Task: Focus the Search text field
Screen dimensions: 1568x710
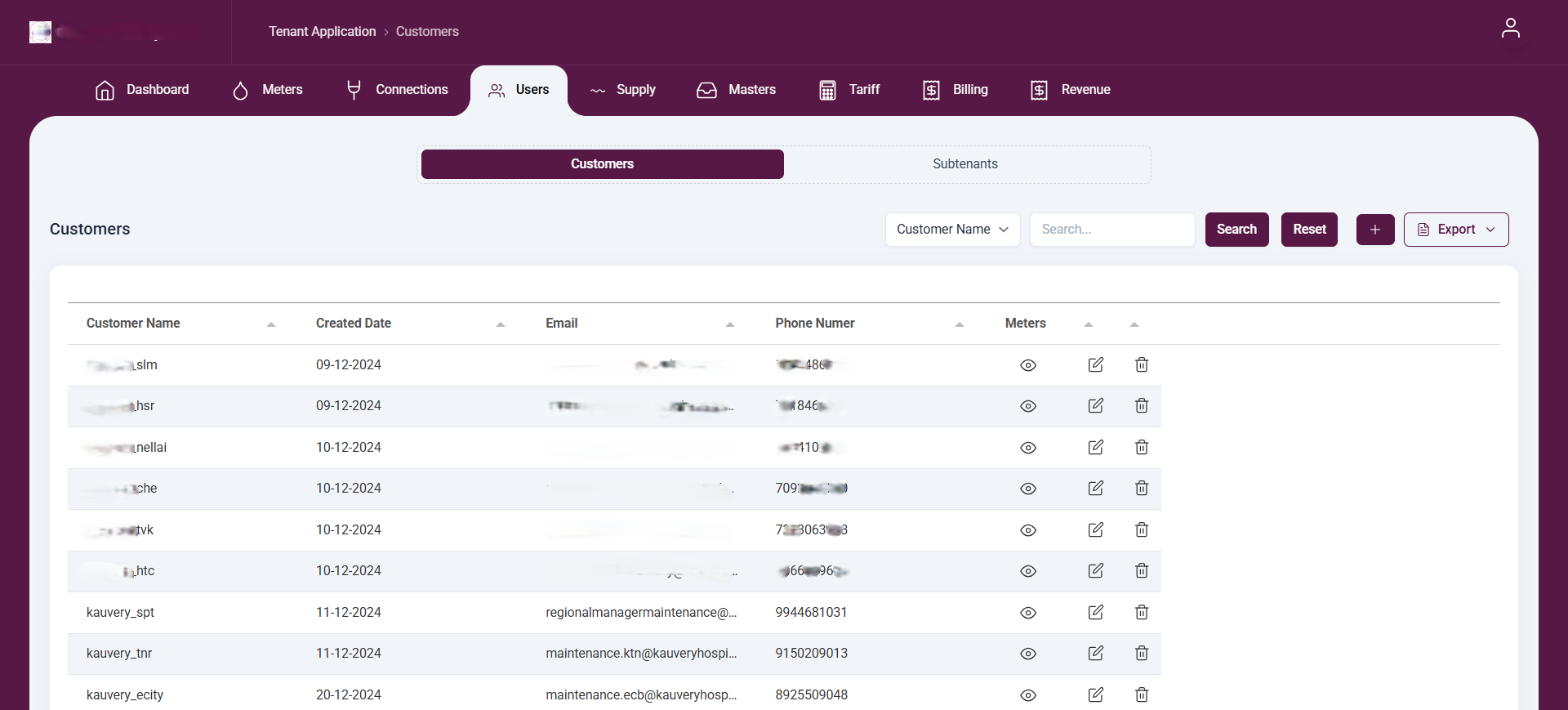Action: (1111, 230)
